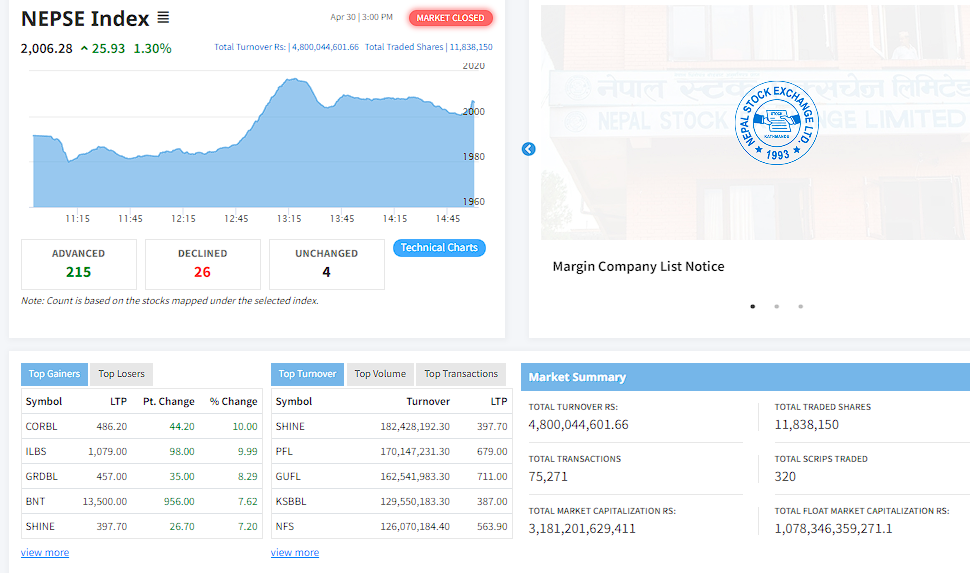Click the Symbol header in gainers table
Image resolution: width=970 pixels, height=573 pixels.
tap(44, 402)
